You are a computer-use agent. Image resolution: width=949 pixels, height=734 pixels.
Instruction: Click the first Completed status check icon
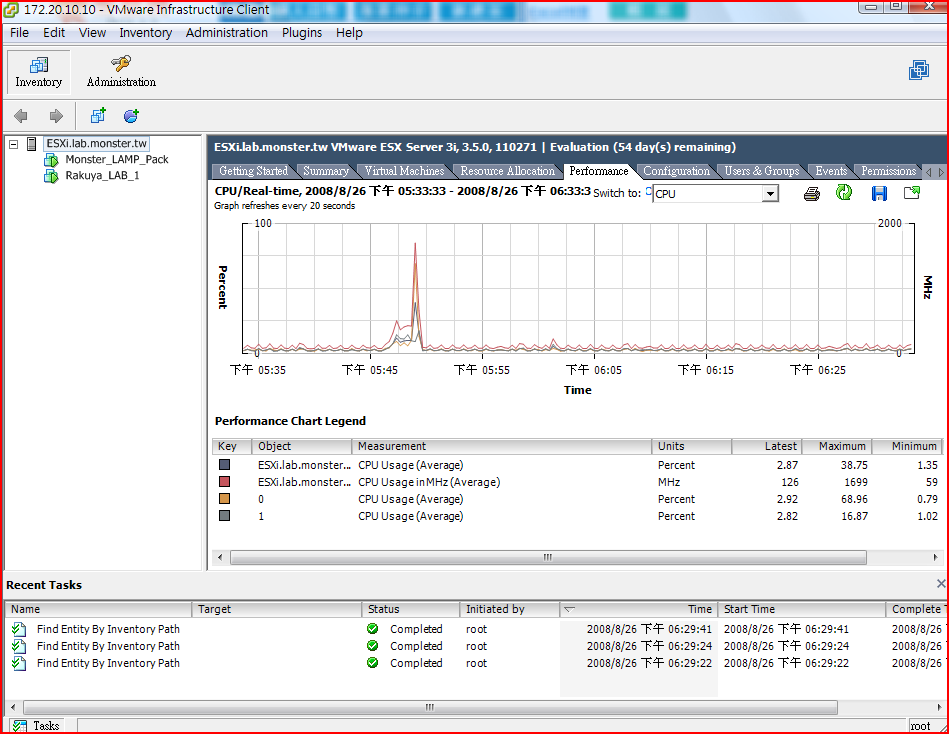372,629
